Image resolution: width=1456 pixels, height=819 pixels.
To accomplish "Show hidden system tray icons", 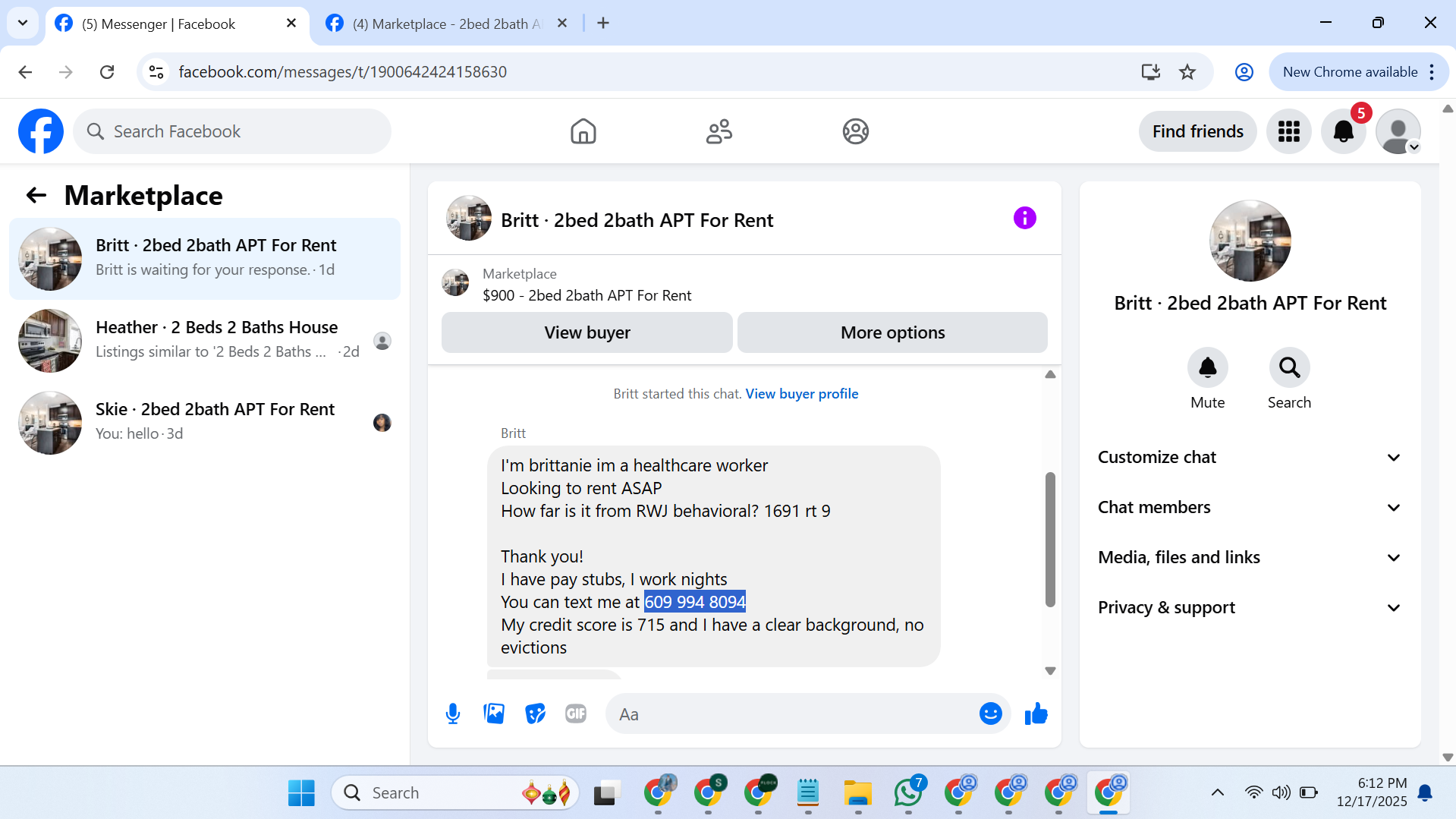I will click(1217, 793).
